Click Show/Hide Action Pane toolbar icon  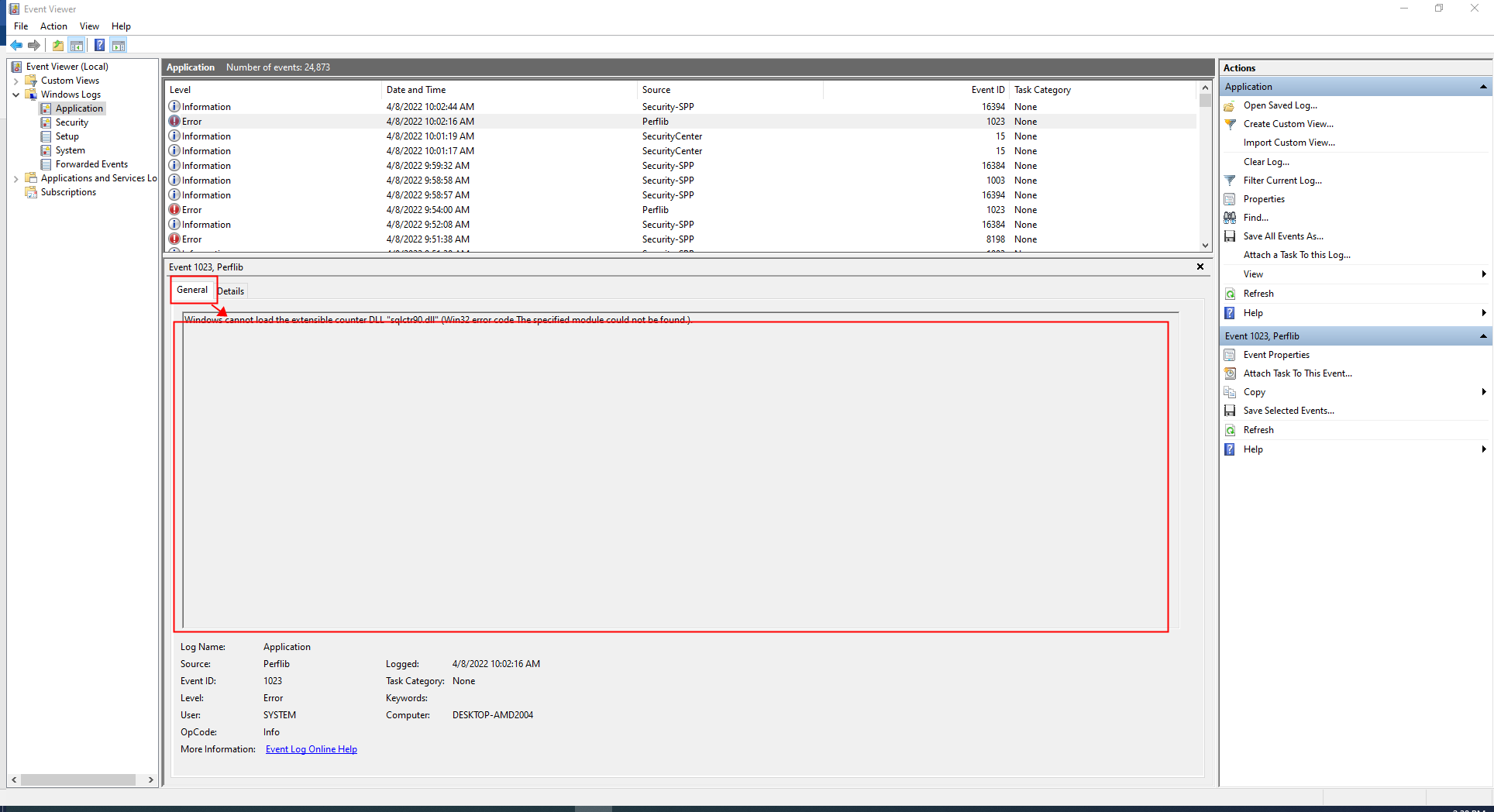[119, 45]
